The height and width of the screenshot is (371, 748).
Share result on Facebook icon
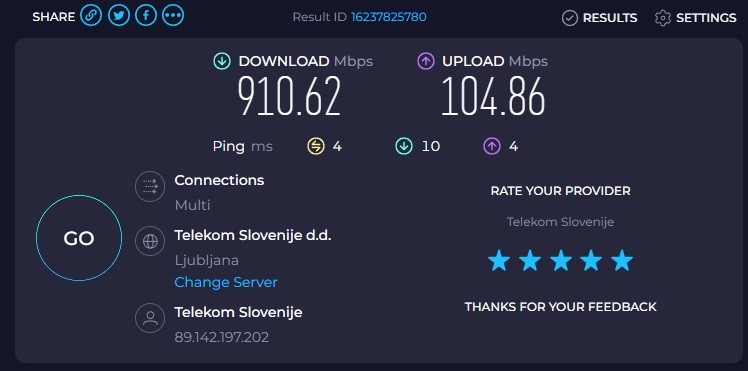146,15
